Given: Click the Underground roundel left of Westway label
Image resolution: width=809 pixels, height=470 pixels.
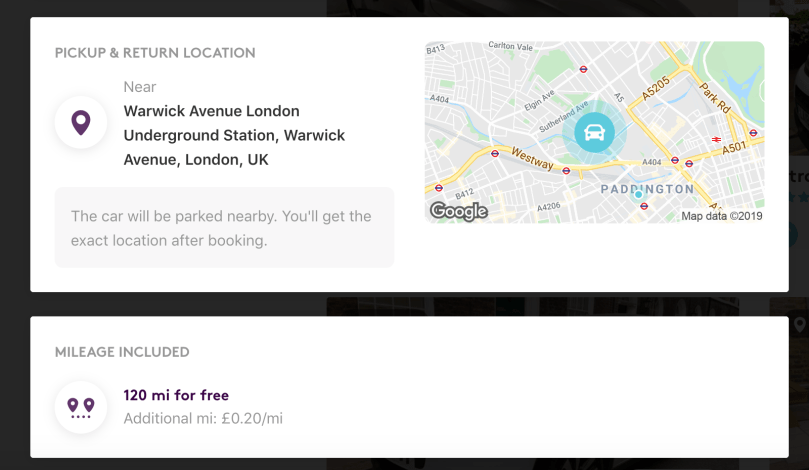Looking at the screenshot, I should (x=495, y=153).
